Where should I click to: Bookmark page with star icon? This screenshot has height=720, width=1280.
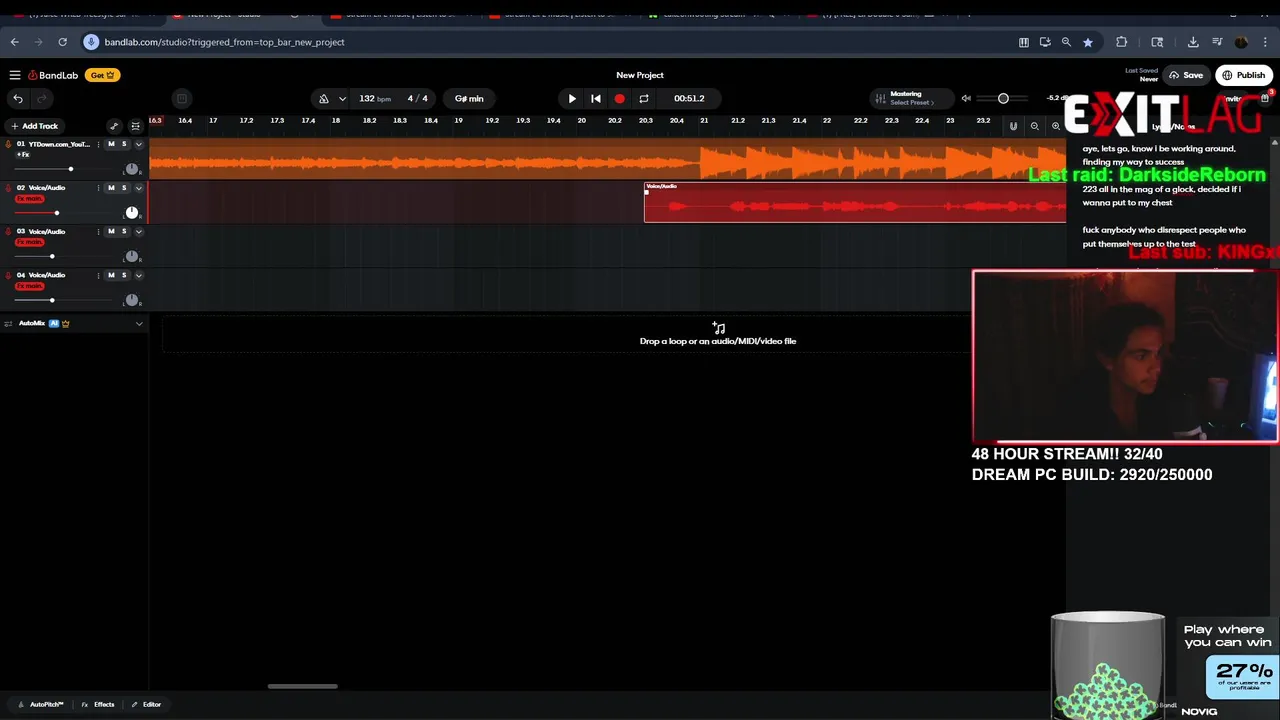pyautogui.click(x=1088, y=42)
